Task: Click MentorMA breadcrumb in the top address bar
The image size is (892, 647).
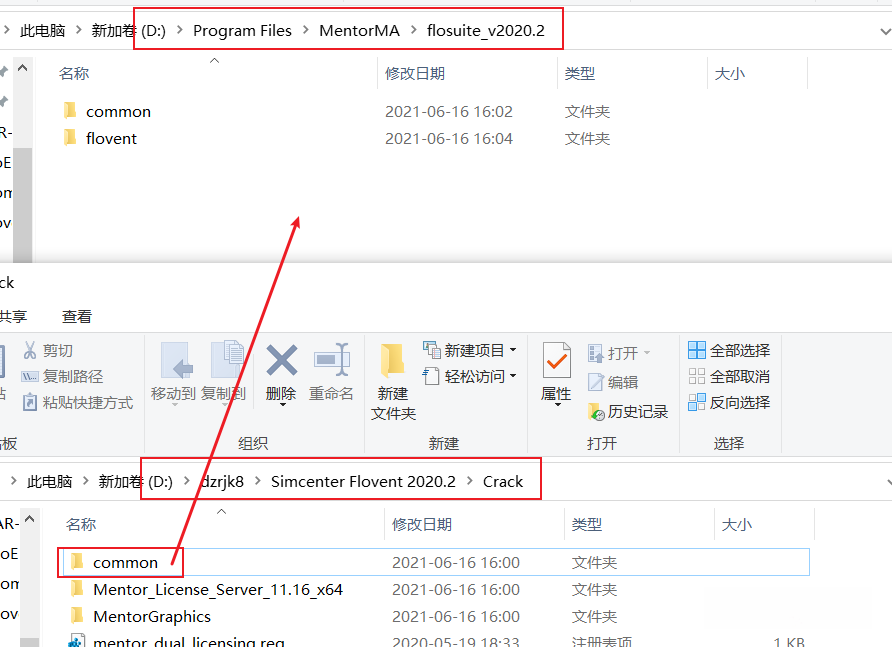Action: pyautogui.click(x=360, y=30)
